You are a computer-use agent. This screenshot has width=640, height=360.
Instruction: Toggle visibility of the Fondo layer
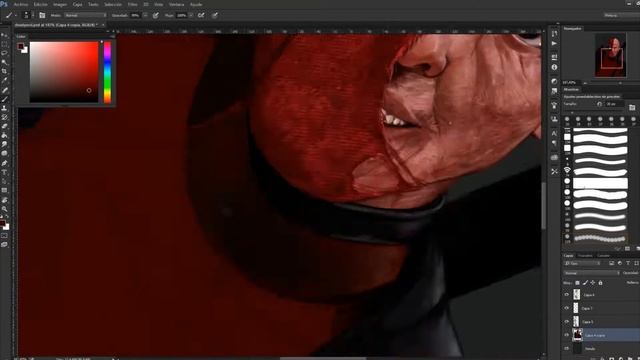(567, 349)
